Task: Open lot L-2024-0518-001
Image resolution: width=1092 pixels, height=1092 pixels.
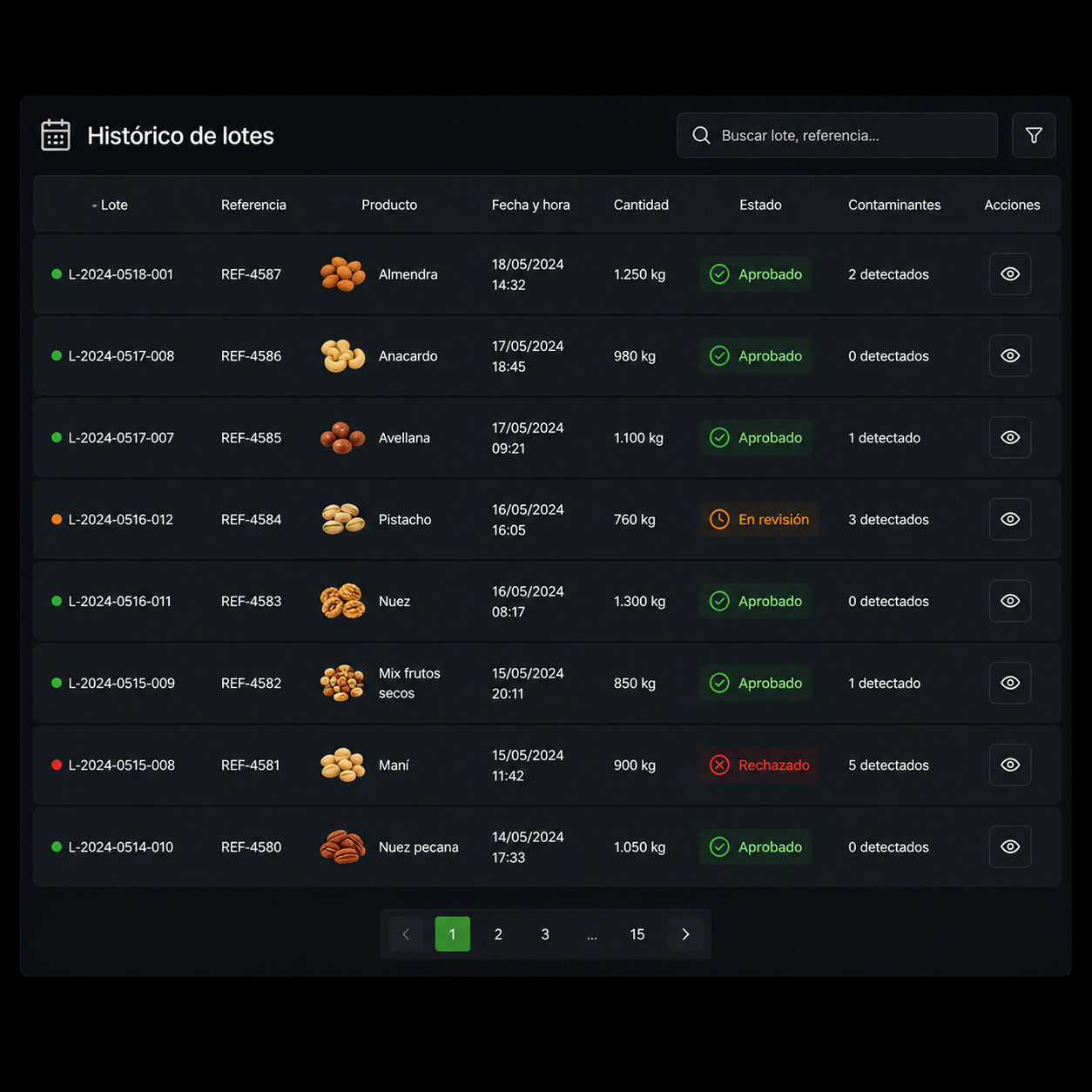Action: pos(121,274)
